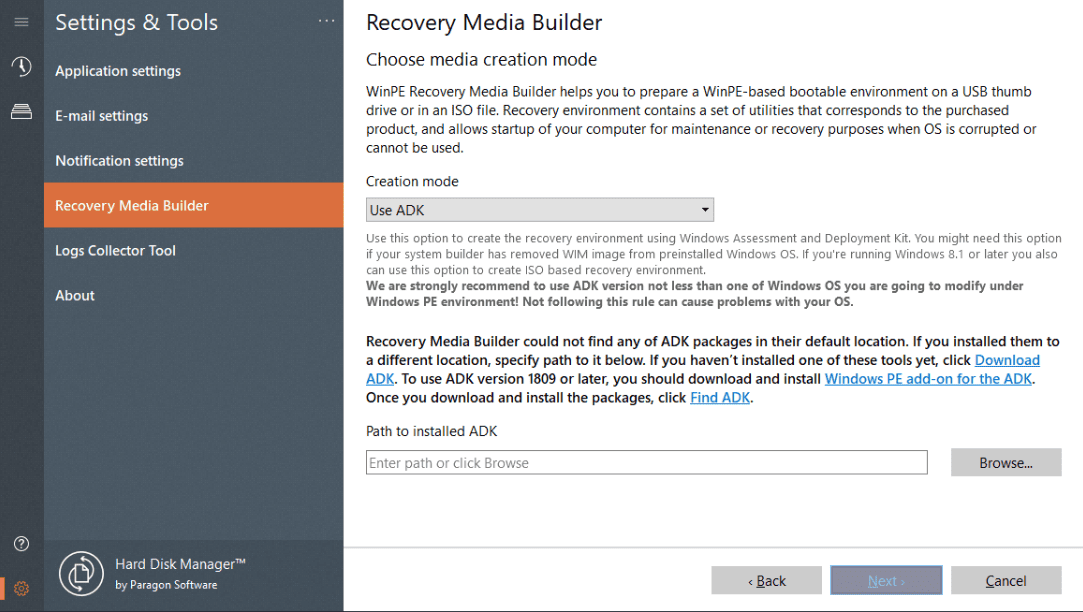1083x612 pixels.
Task: Open Windows PE add-on for the ADK link
Action: coord(928,379)
